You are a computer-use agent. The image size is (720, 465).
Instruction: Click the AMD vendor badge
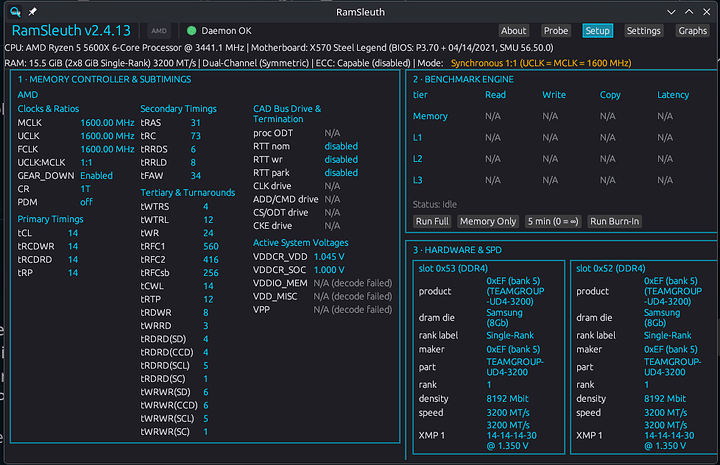pyautogui.click(x=159, y=31)
